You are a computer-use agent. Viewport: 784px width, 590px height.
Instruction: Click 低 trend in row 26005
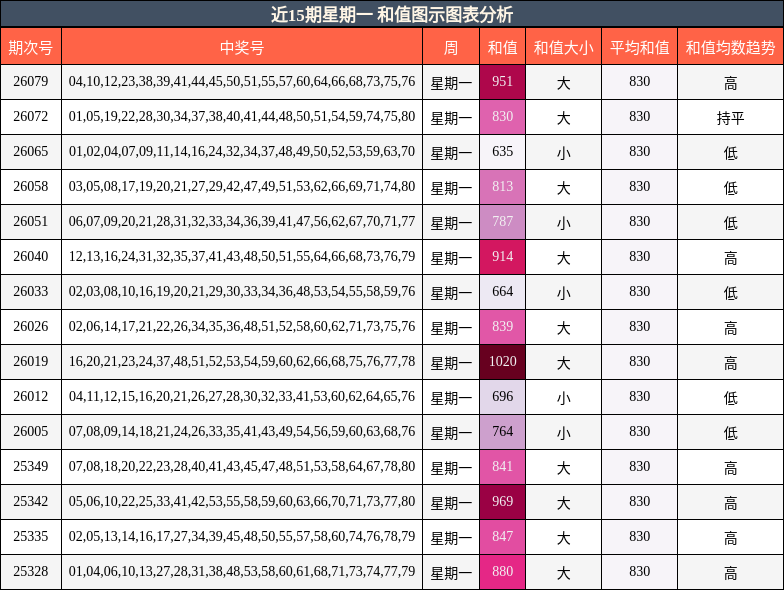[x=730, y=433]
